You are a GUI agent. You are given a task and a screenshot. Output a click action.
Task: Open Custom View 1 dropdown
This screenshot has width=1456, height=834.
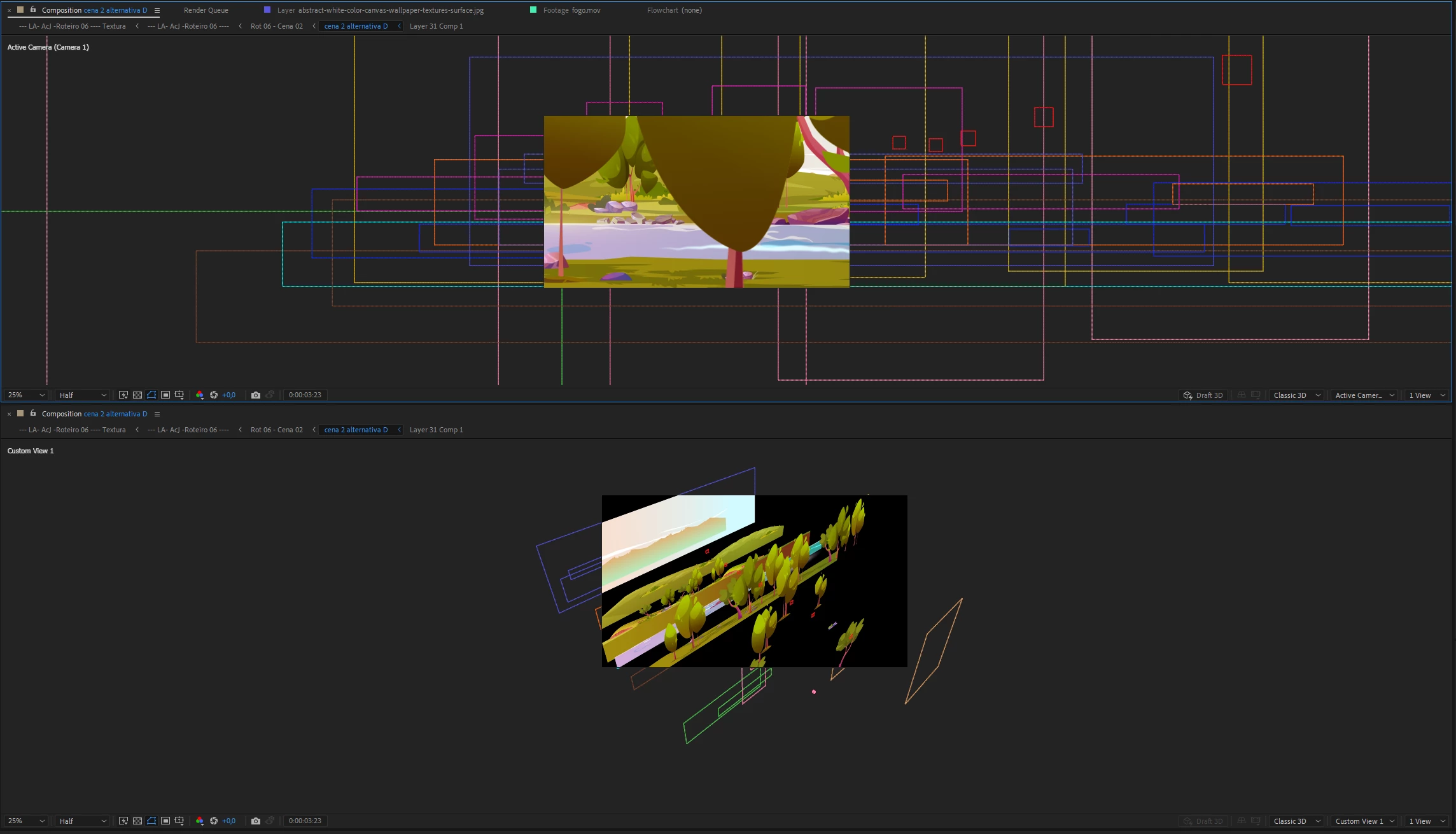coord(1364,821)
